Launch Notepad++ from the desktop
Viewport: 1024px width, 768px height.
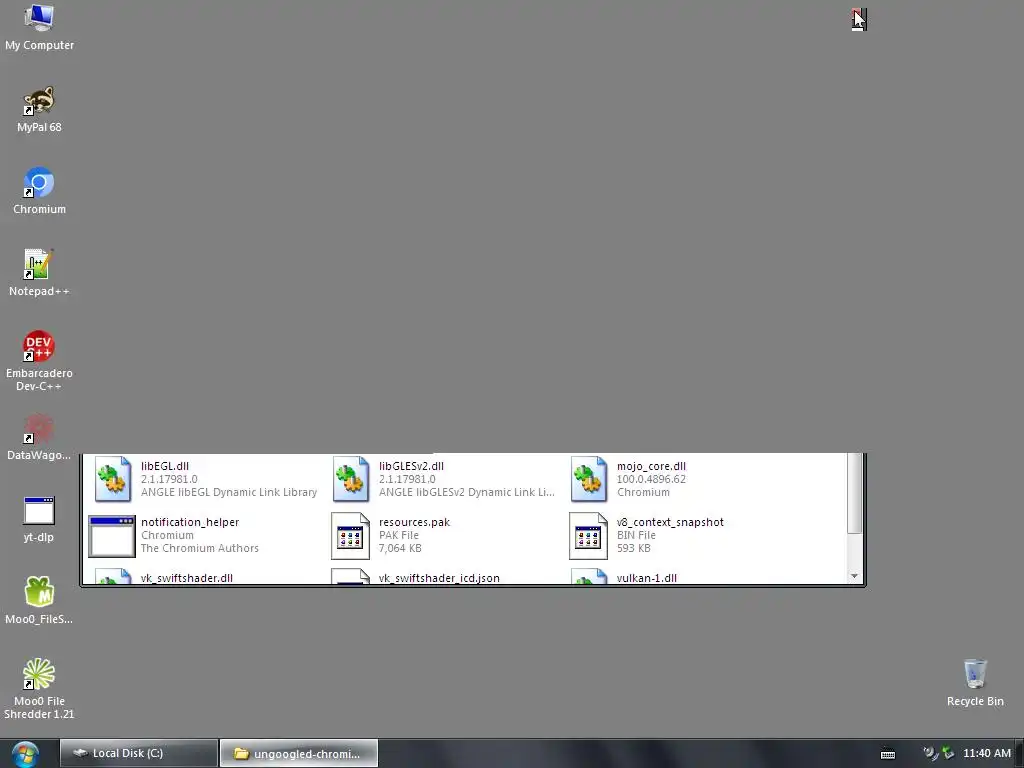coord(39,273)
